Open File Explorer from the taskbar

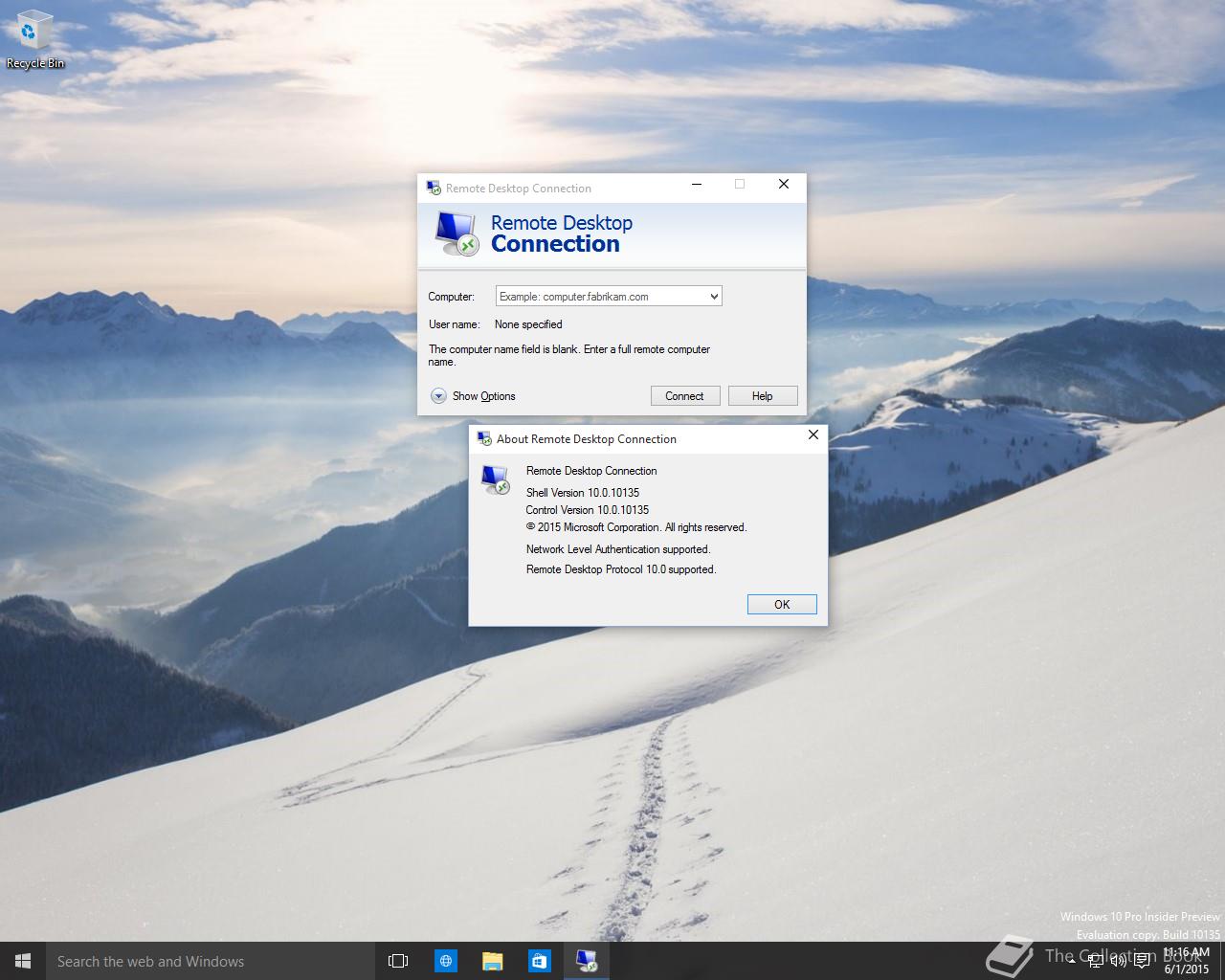(492, 961)
